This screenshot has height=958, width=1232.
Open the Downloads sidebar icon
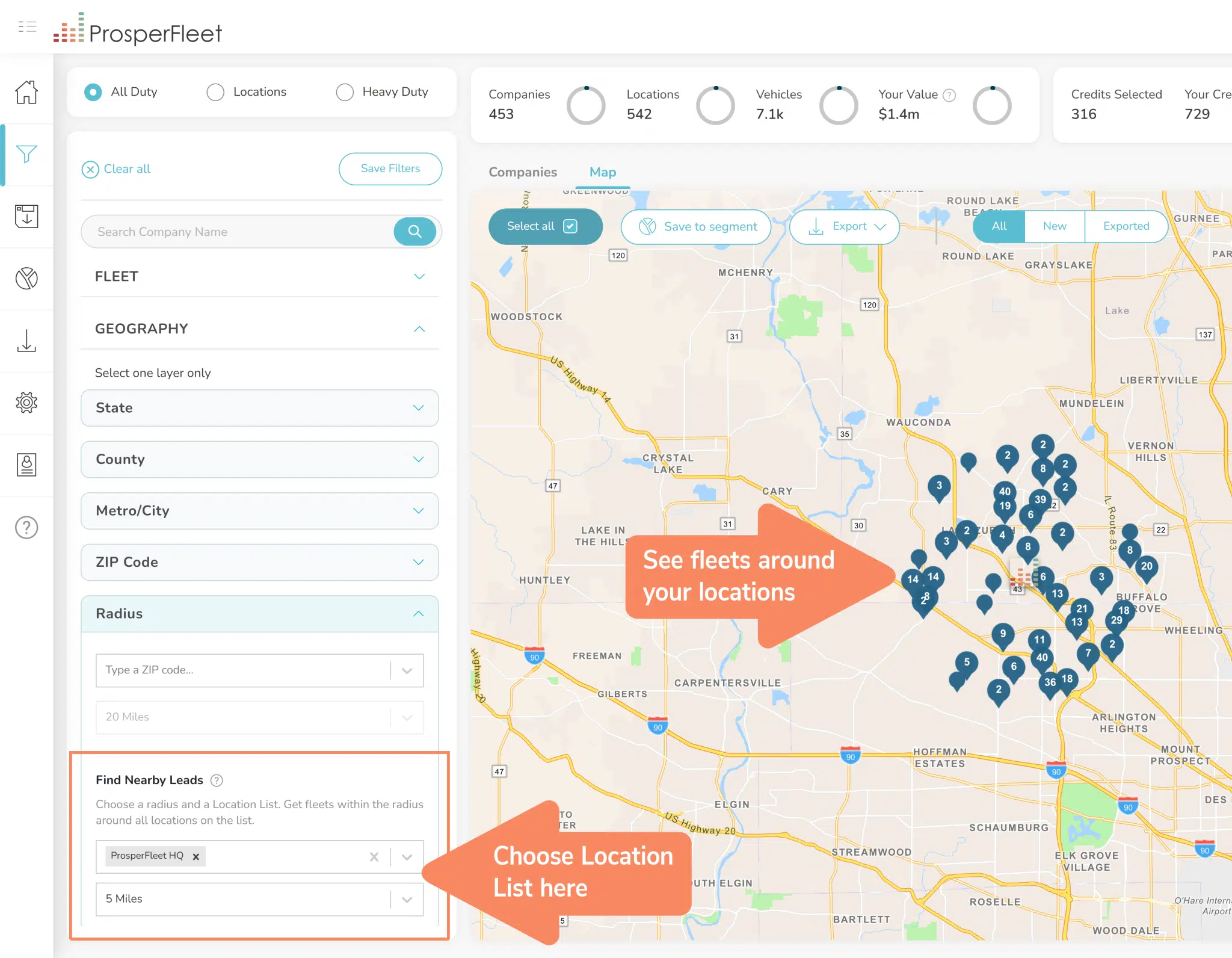(26, 341)
